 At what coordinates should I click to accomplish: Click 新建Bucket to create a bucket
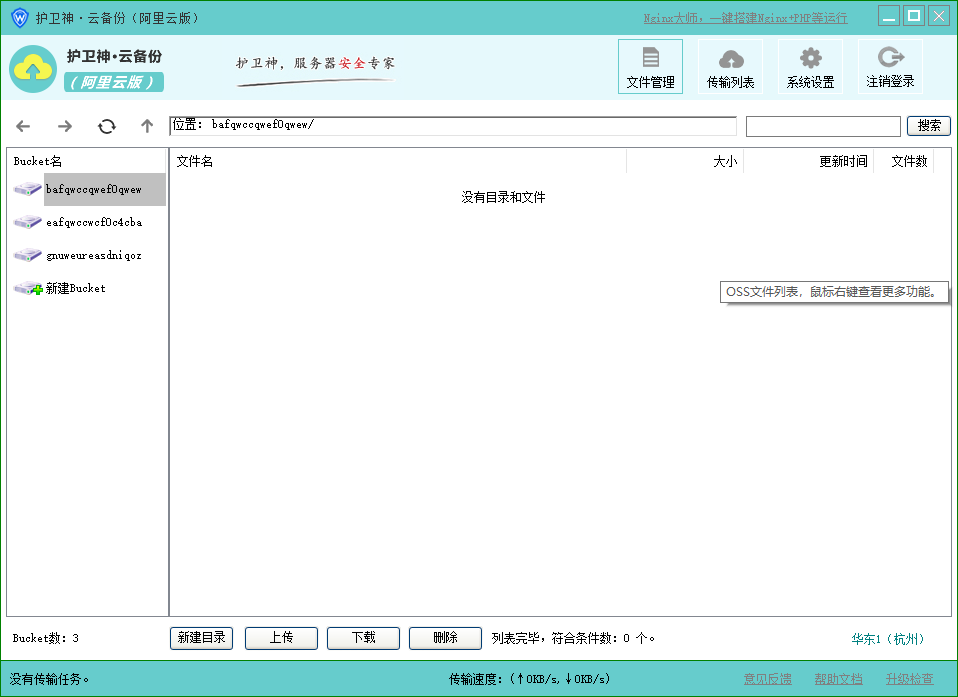76,288
